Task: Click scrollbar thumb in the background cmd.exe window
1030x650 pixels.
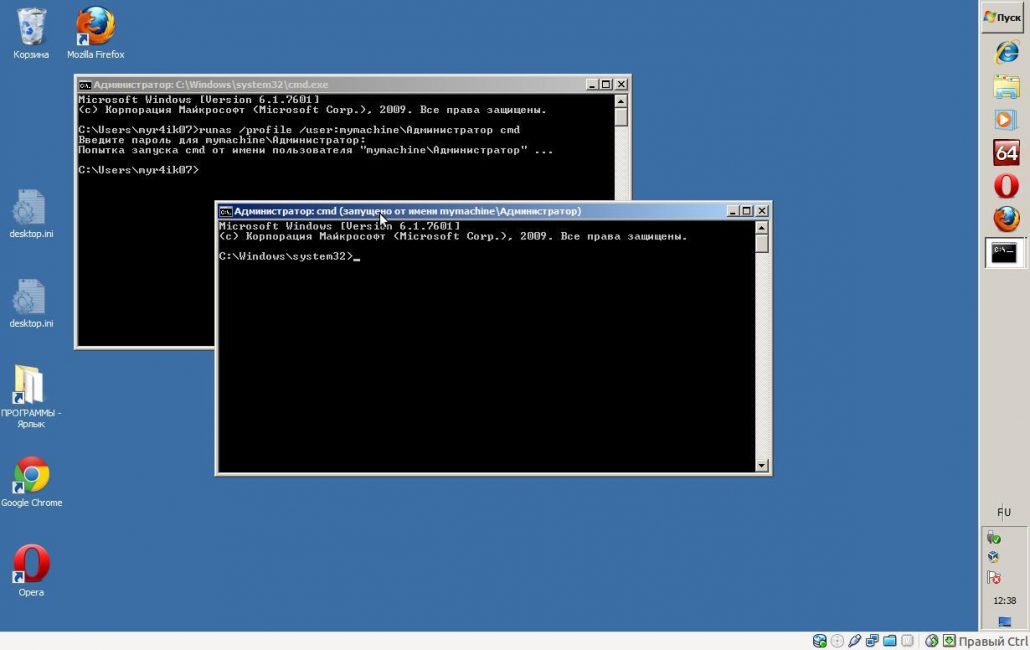Action: tap(621, 117)
